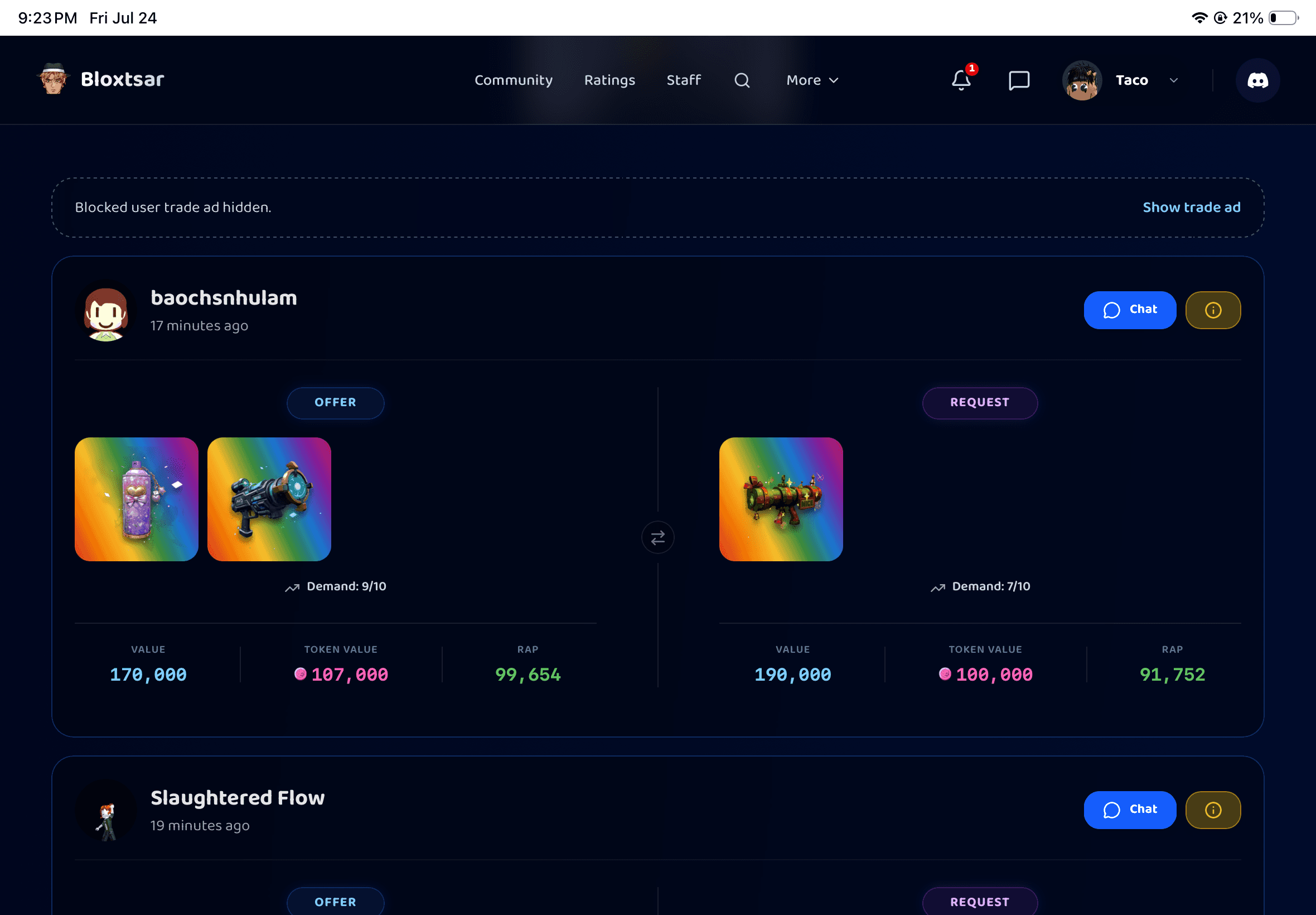Click request token value 100,000
Image resolution: width=1316 pixels, height=915 pixels.
pyautogui.click(x=994, y=674)
